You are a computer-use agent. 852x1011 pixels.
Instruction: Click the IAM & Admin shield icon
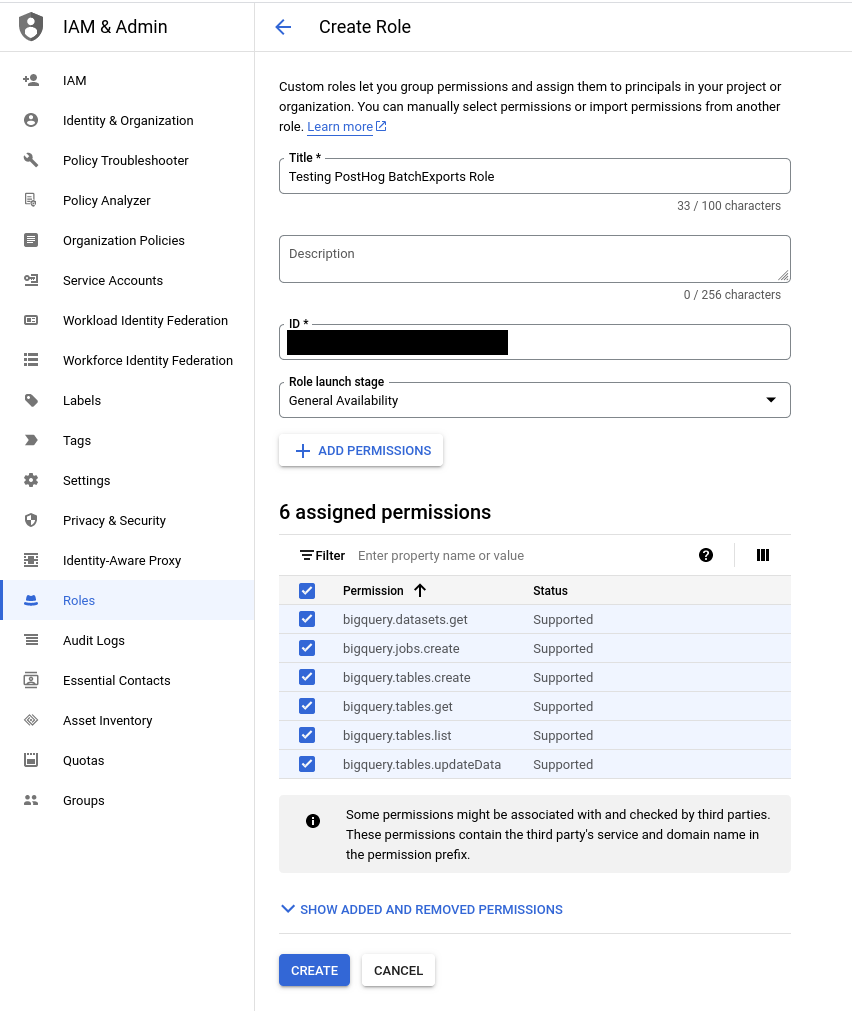30,26
